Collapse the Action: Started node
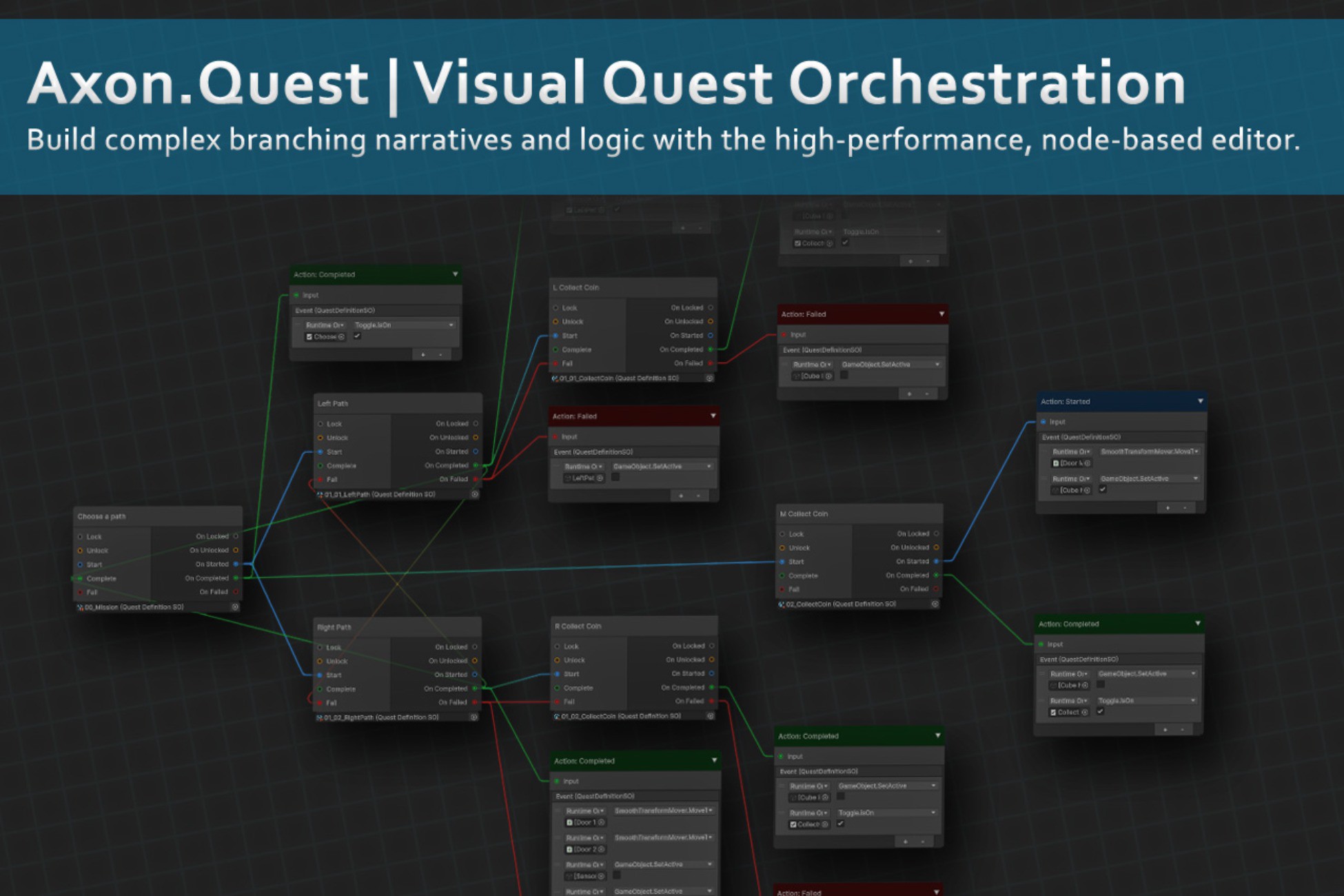 coord(1201,401)
